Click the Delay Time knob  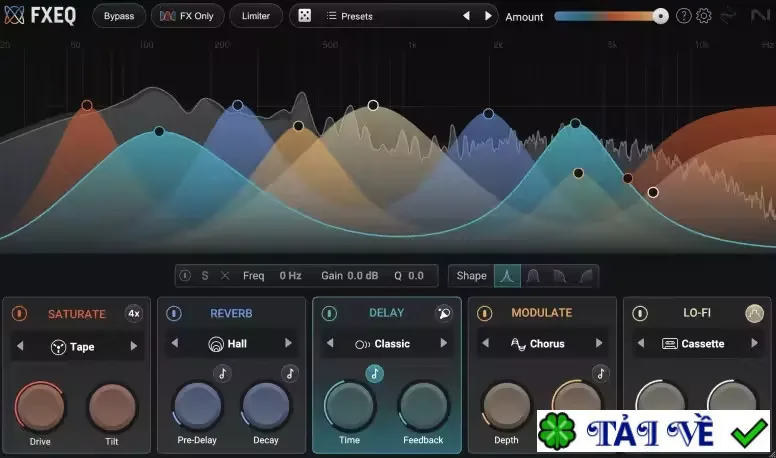349,405
